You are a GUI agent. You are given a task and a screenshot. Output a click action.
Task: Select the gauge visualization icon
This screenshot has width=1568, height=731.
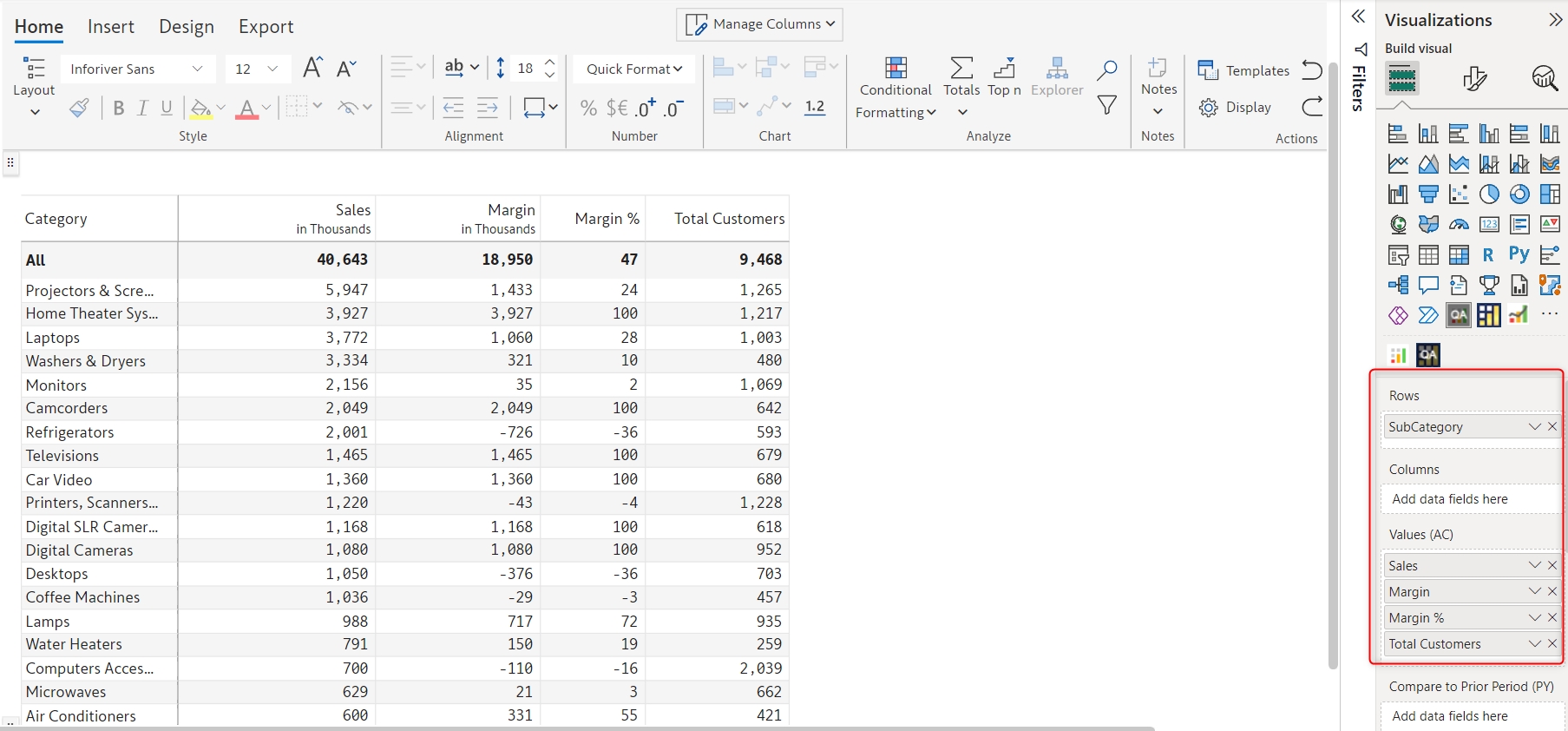coord(1459,225)
